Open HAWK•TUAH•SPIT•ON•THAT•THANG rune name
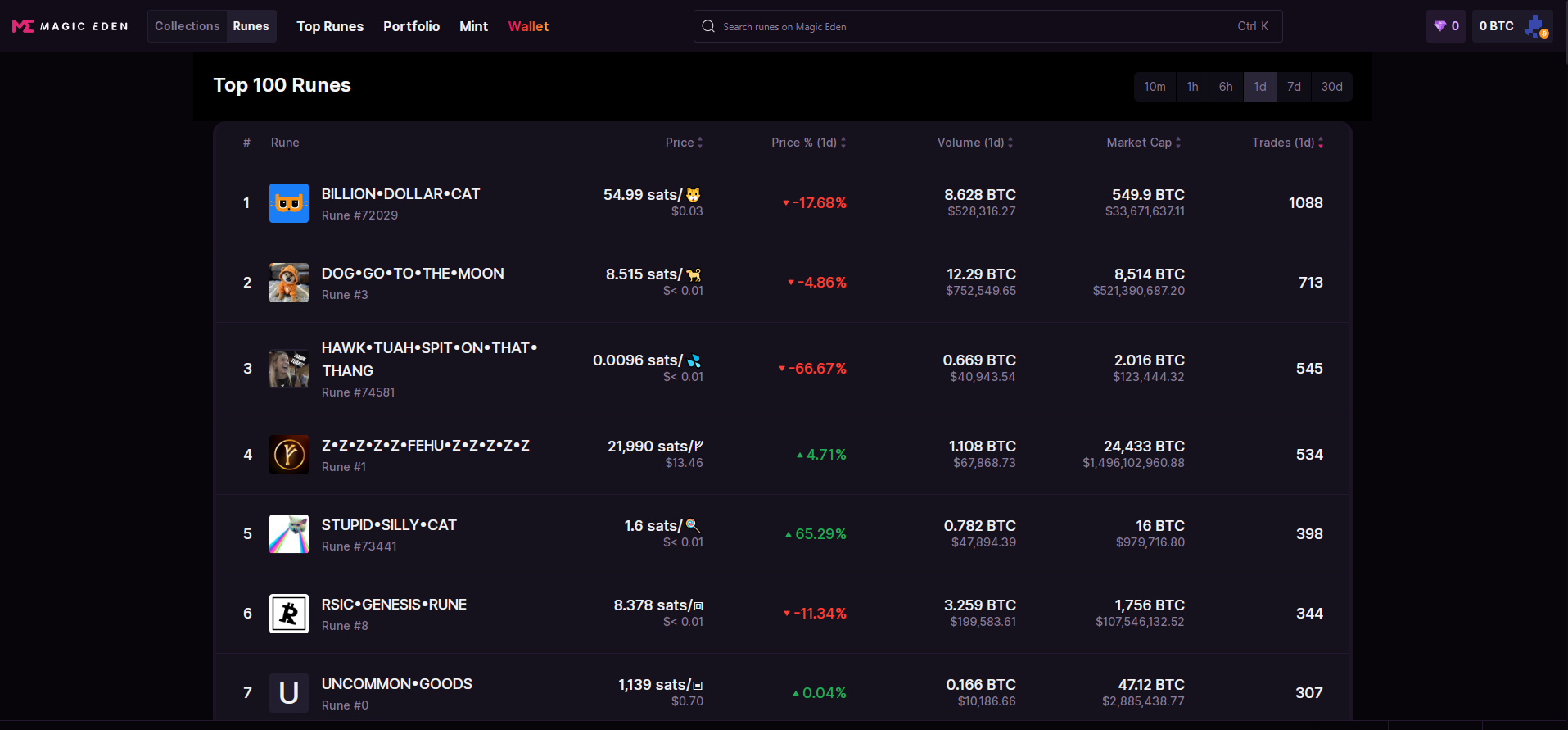The width and height of the screenshot is (1568, 730). 429,360
